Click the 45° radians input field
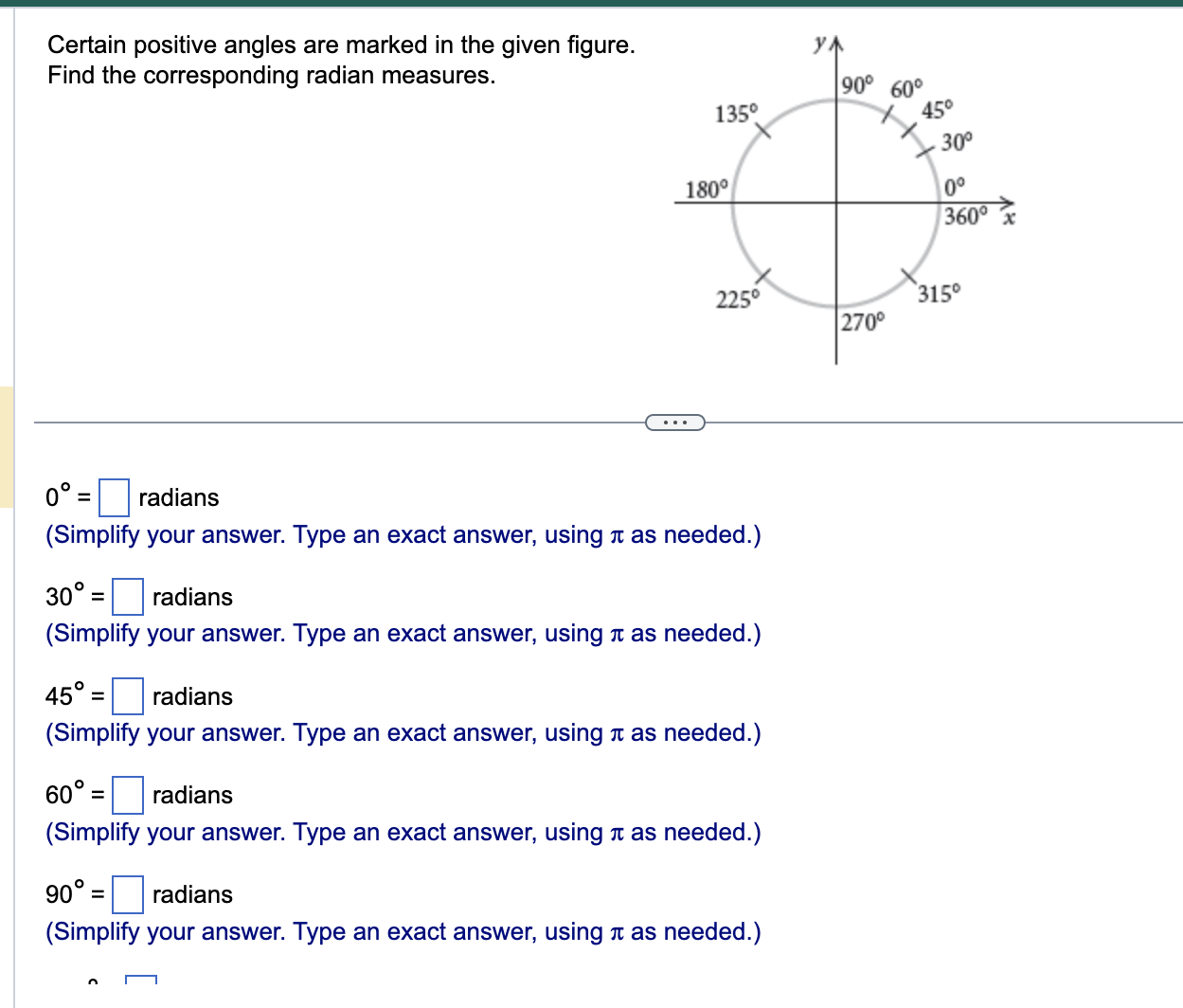Screen dimensions: 1183x1008 (127, 693)
